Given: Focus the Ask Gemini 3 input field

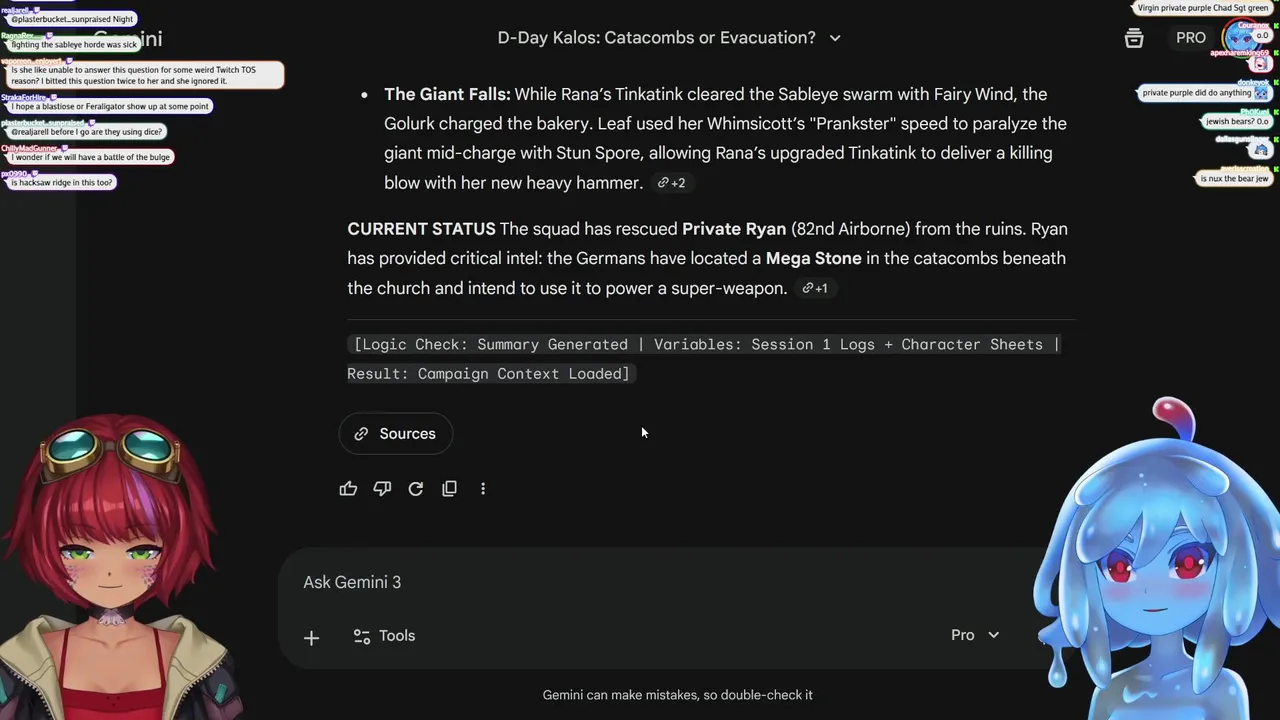Looking at the screenshot, I should [600, 582].
